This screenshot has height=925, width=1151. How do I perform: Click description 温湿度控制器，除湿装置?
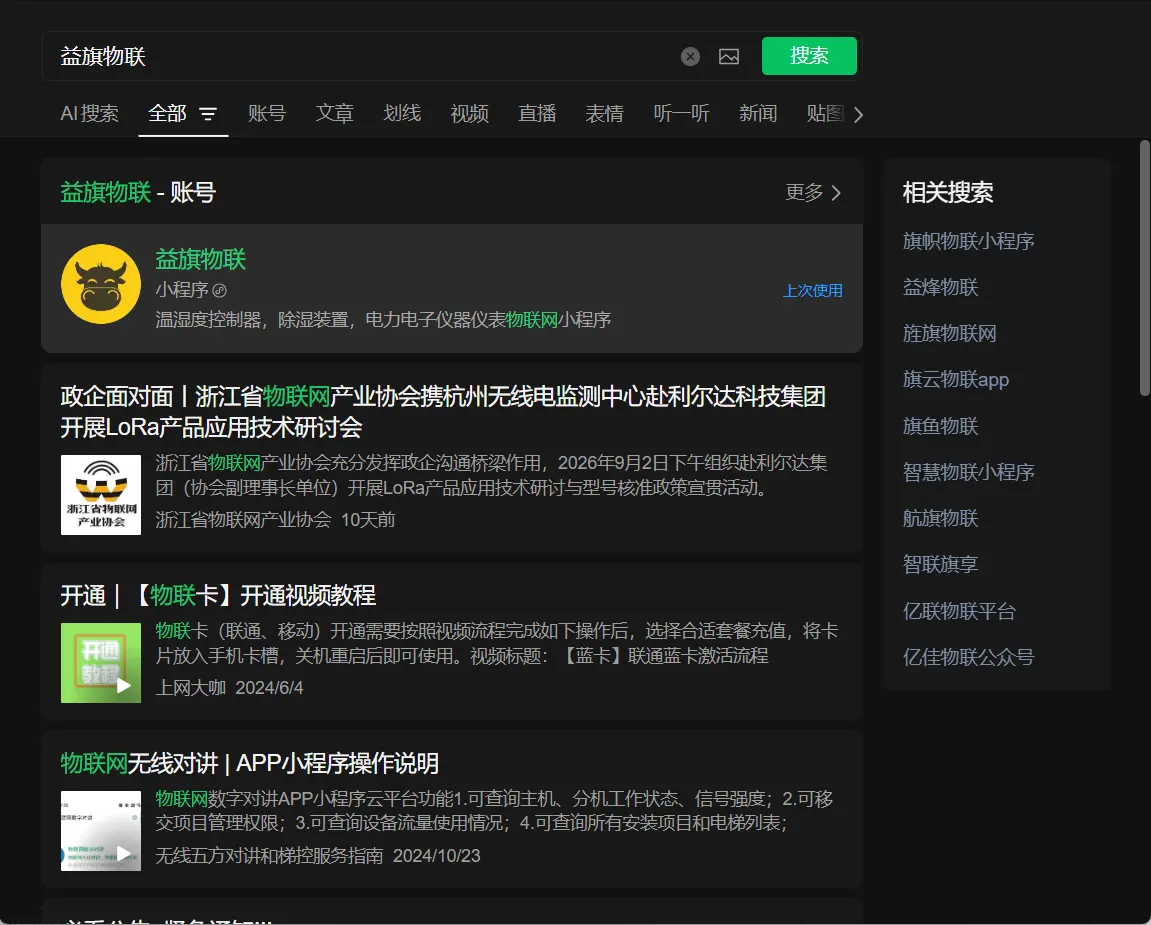coord(382,320)
